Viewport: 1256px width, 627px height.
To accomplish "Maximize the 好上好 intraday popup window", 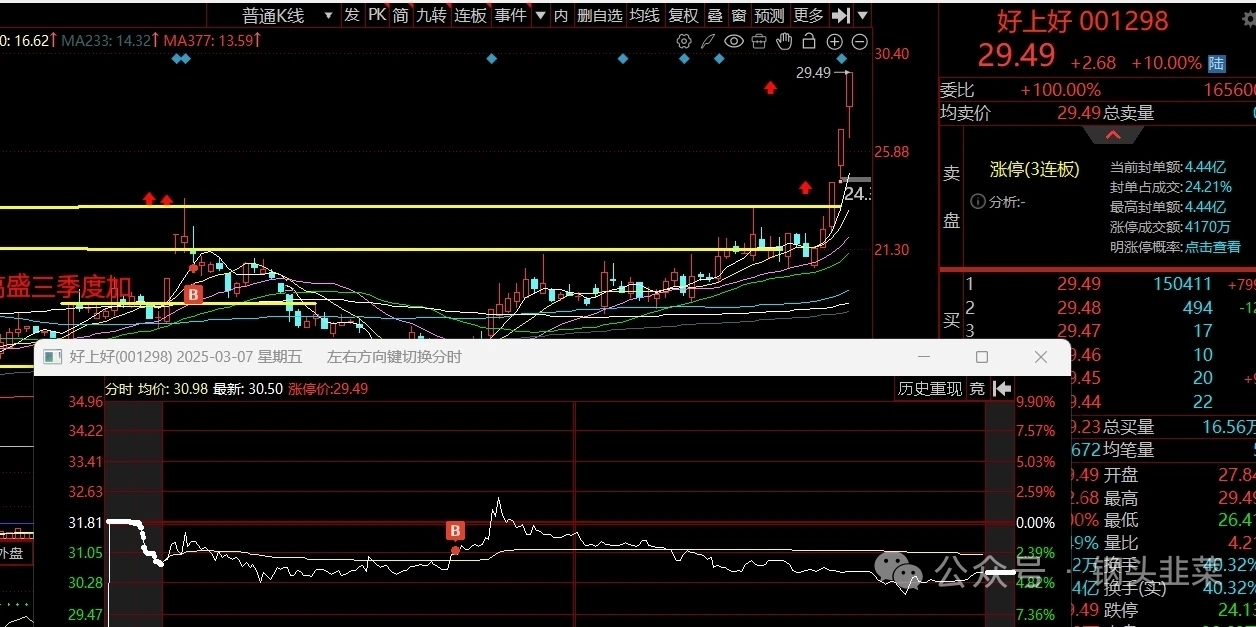I will (x=982, y=357).
